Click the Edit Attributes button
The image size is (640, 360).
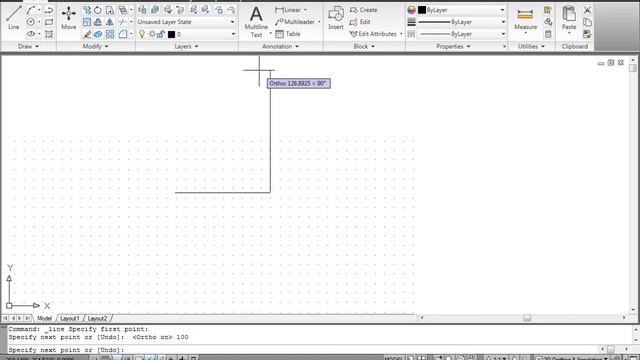pos(373,34)
